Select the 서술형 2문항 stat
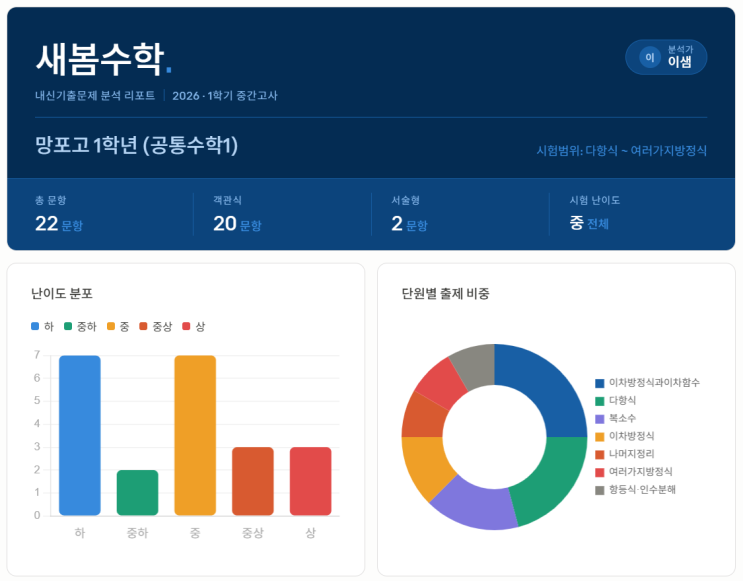743x581 pixels. tap(409, 223)
